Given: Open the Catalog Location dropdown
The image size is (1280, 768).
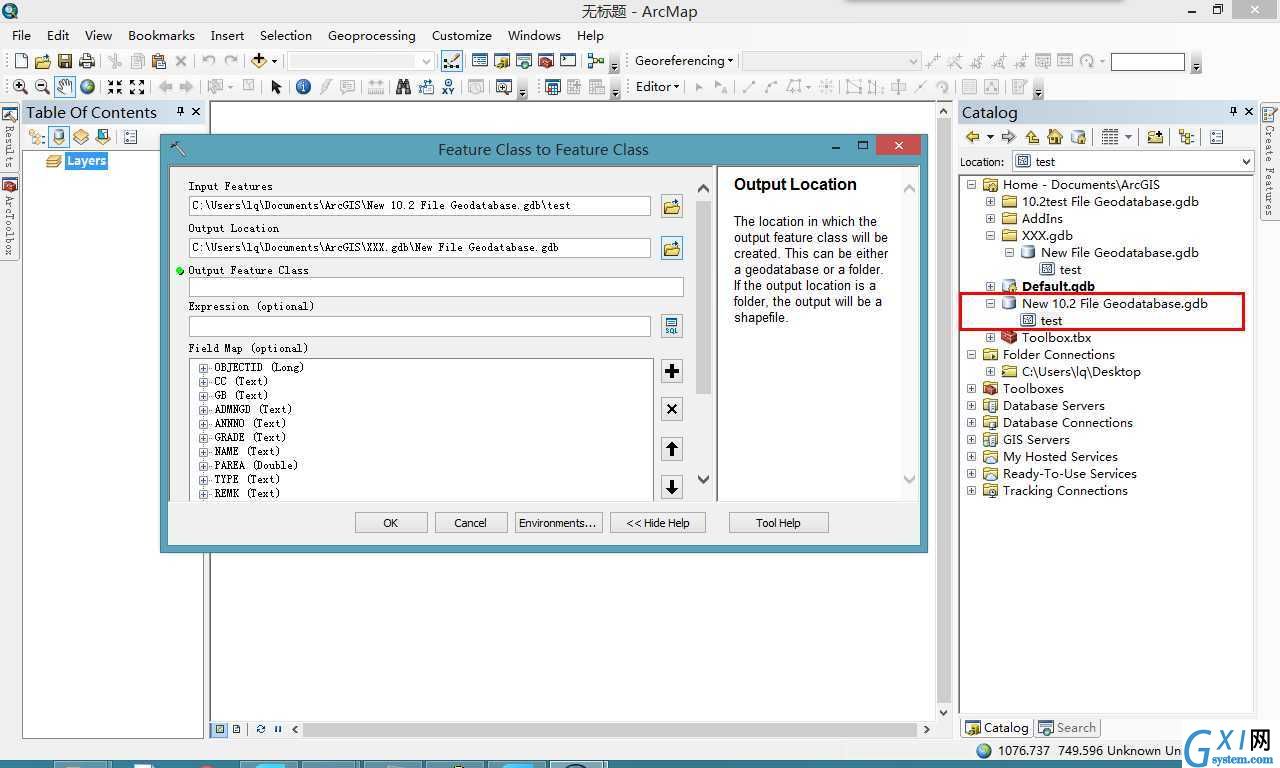Looking at the screenshot, I should tap(1246, 162).
